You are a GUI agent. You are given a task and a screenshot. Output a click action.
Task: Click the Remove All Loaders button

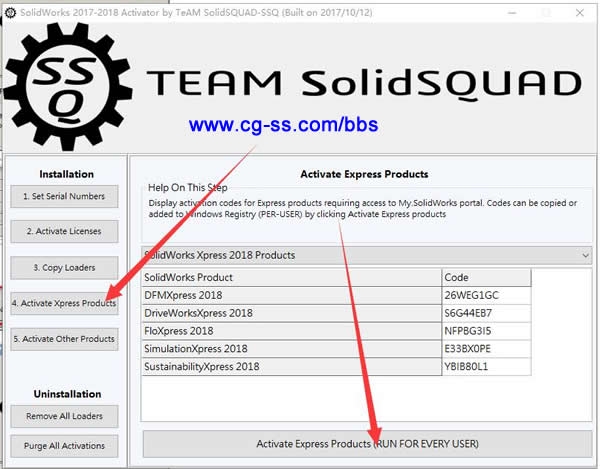64,415
